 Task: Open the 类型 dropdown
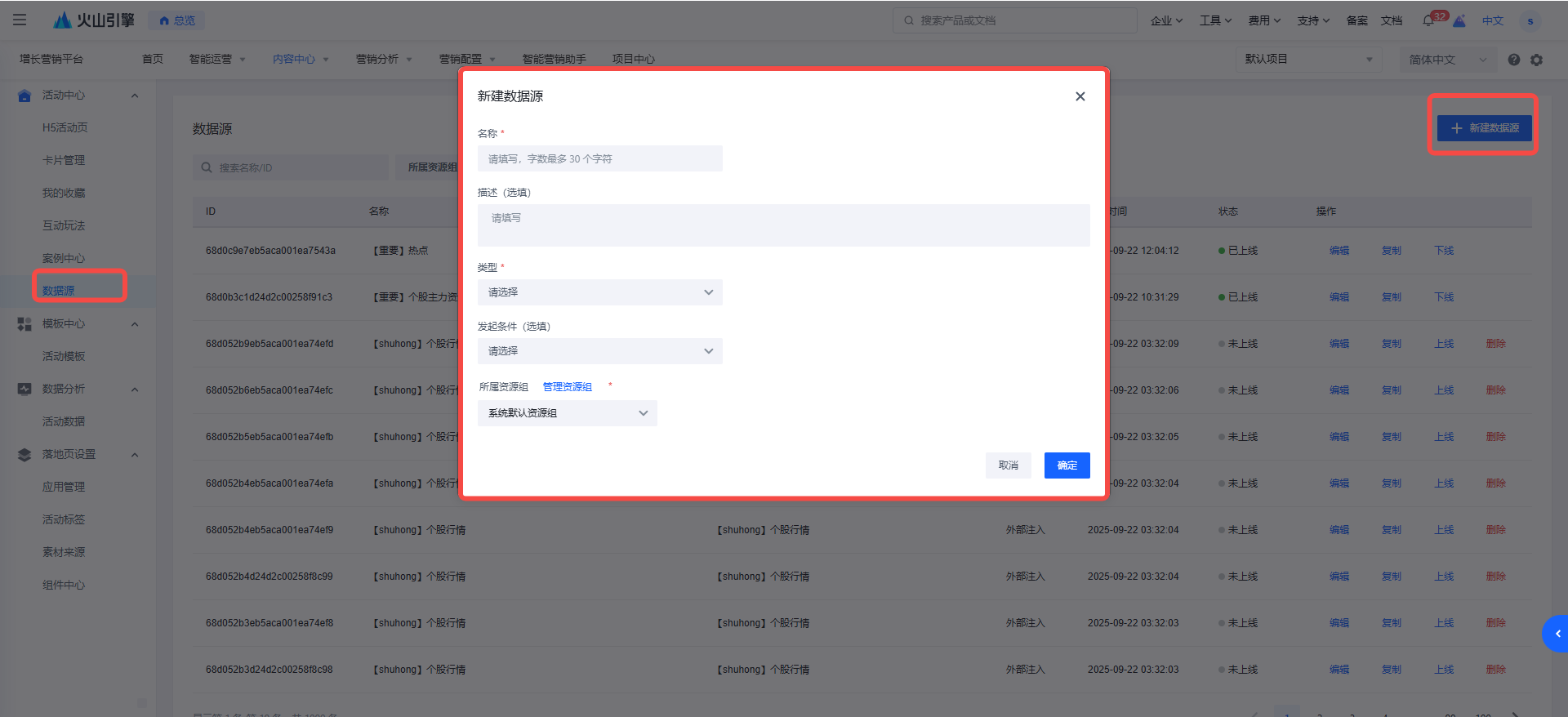point(599,292)
